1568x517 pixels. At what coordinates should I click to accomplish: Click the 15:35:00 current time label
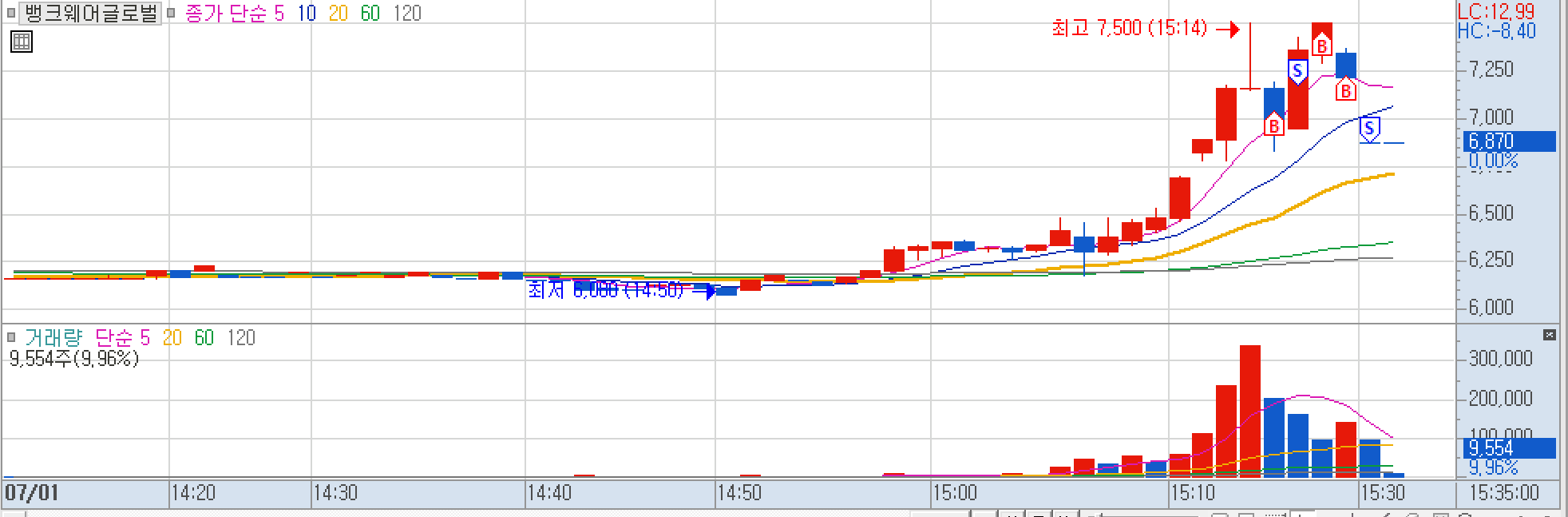1504,493
